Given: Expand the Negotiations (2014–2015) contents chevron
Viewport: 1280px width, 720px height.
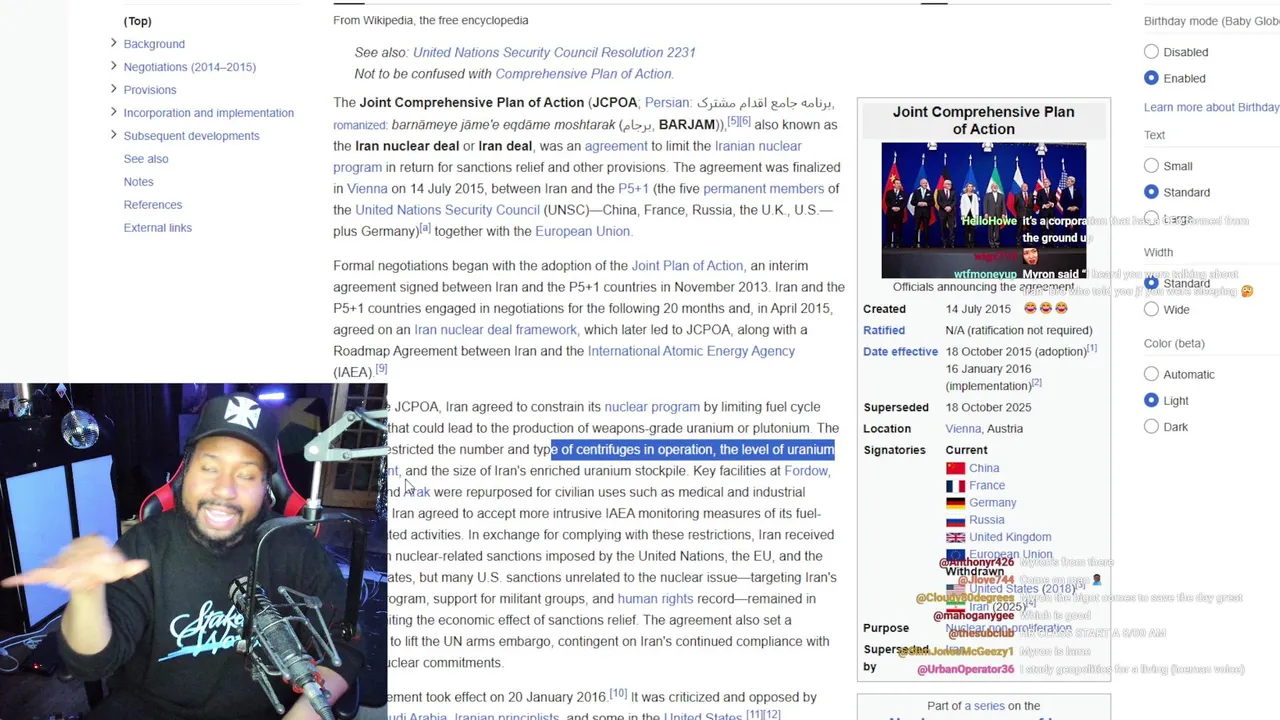Looking at the screenshot, I should (x=113, y=66).
